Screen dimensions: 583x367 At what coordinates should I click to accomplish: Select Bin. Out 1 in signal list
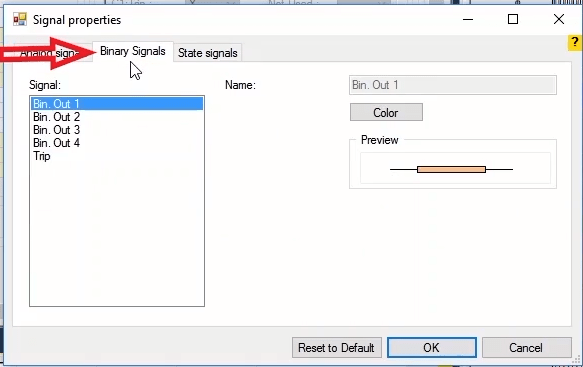(117, 104)
